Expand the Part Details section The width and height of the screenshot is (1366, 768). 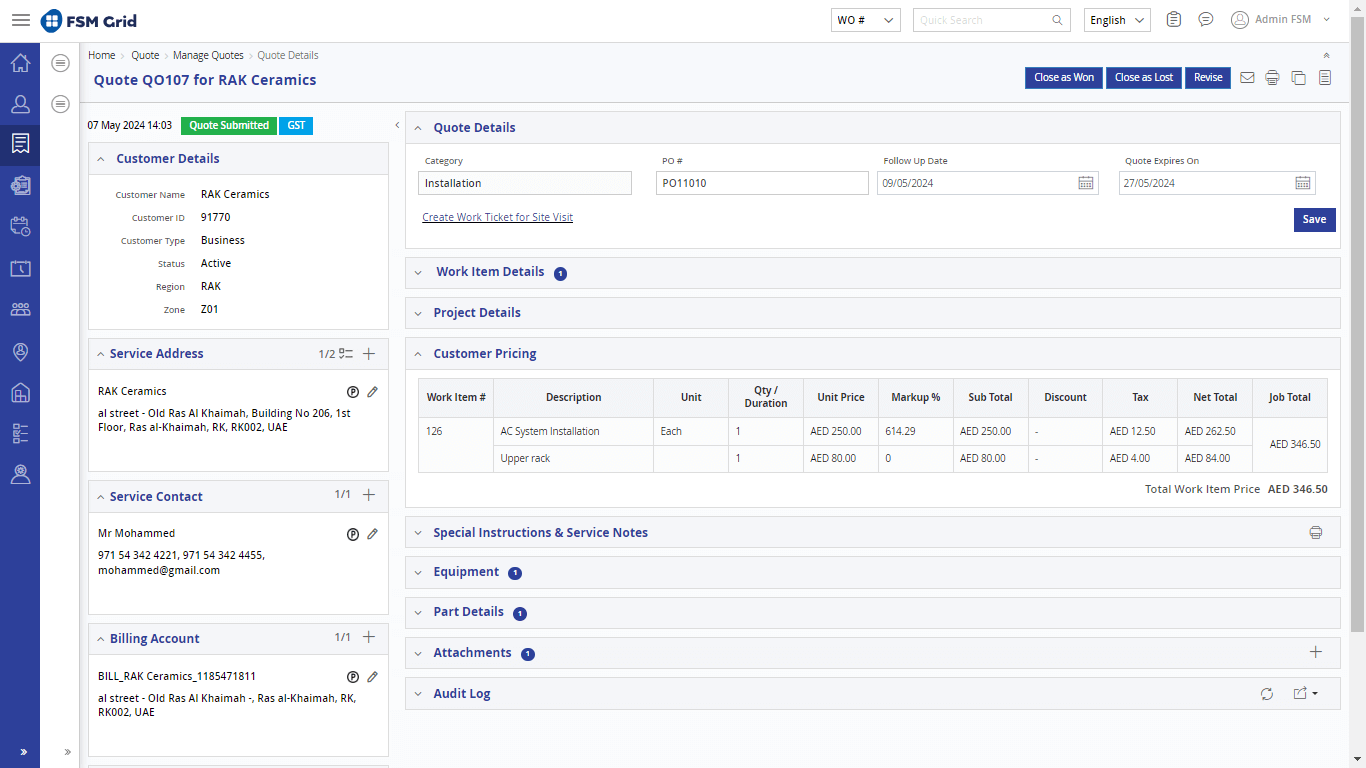click(x=418, y=612)
